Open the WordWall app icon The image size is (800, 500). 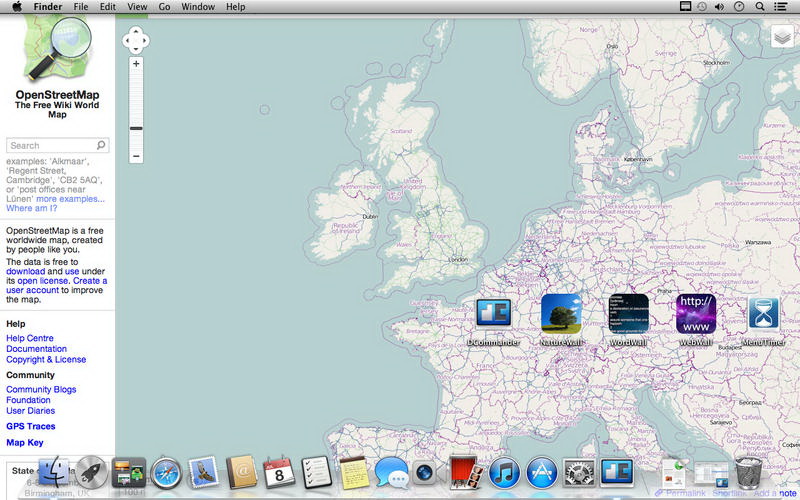[629, 314]
